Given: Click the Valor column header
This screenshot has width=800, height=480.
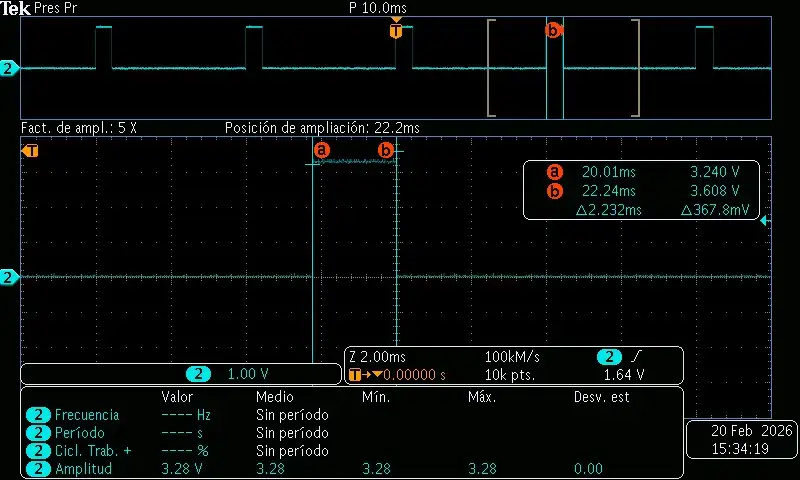Looking at the screenshot, I should pos(177,397).
